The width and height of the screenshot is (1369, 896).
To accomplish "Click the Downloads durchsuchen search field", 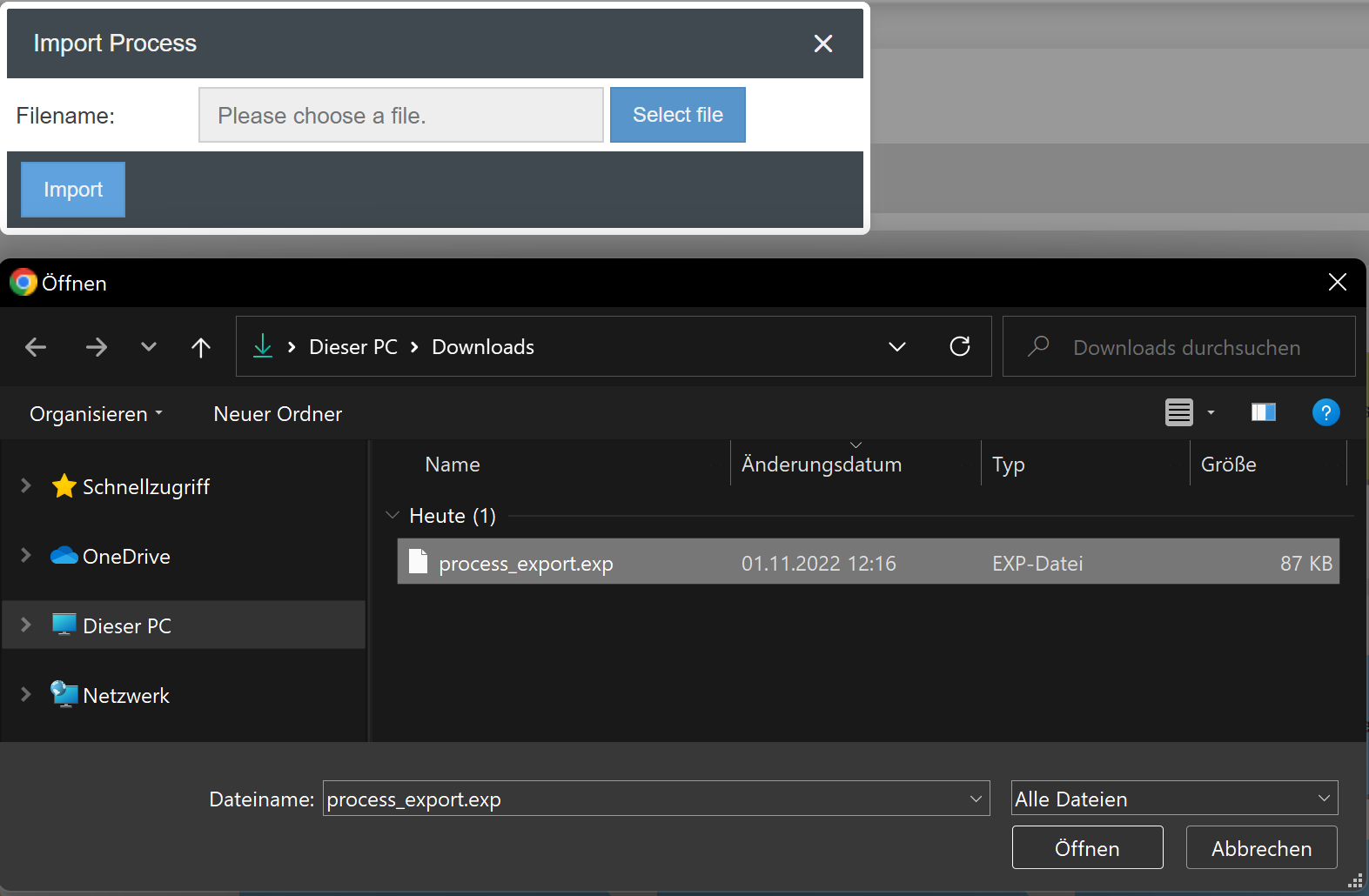I will 1186,347.
